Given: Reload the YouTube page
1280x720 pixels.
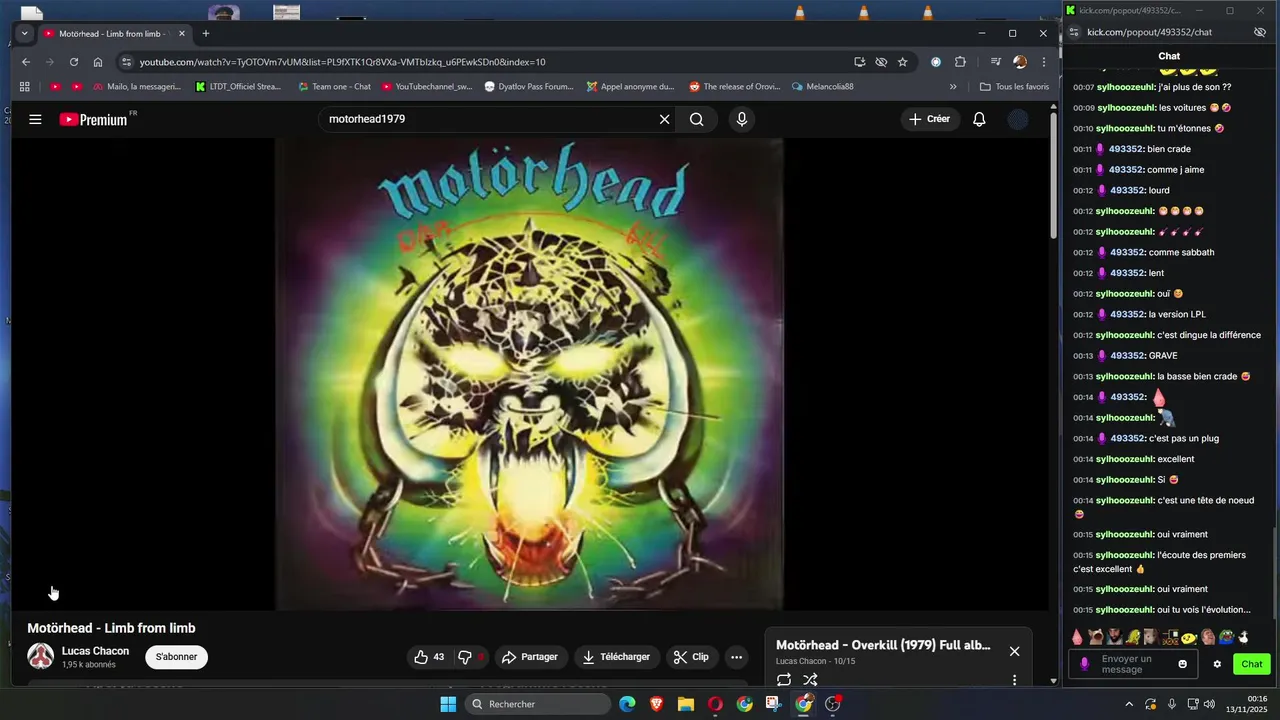Looking at the screenshot, I should point(74,62).
